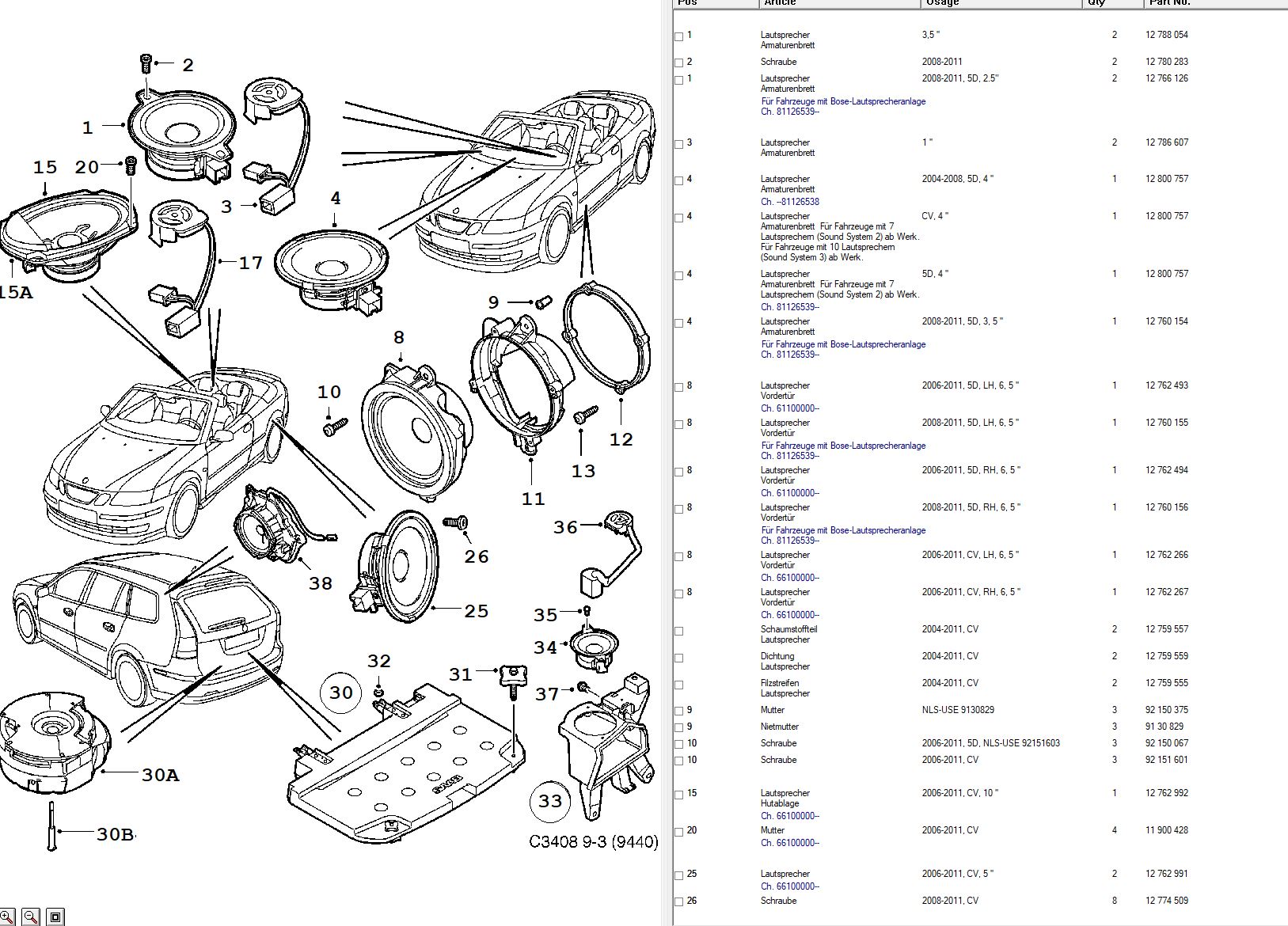Click position label 30B in the diagram
Viewport: 1288px width, 926px height.
pyautogui.click(x=116, y=834)
